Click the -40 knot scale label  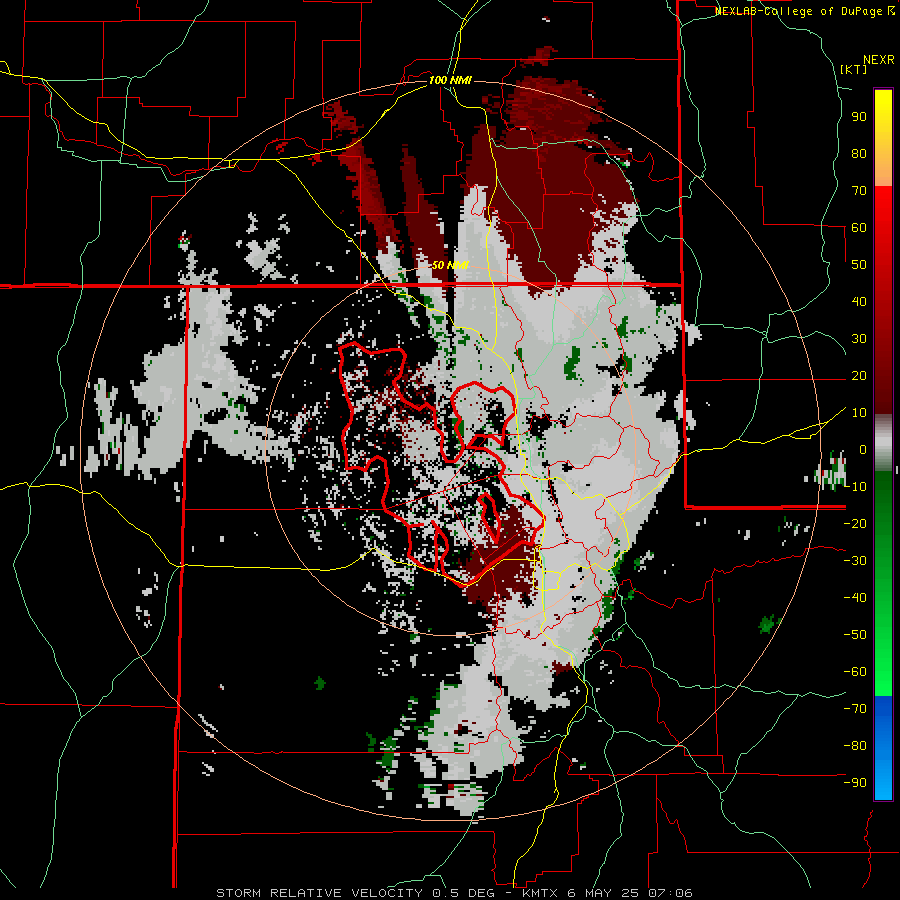pos(855,598)
